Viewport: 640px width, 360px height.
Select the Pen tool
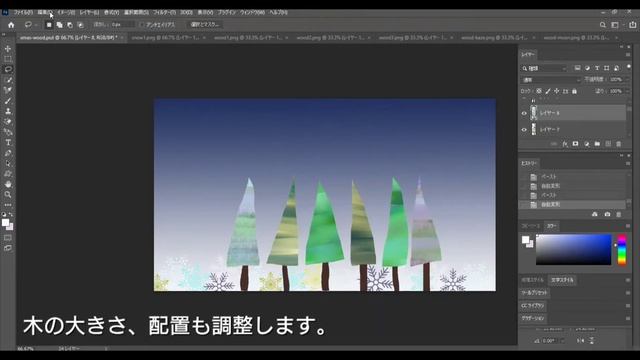(8, 153)
